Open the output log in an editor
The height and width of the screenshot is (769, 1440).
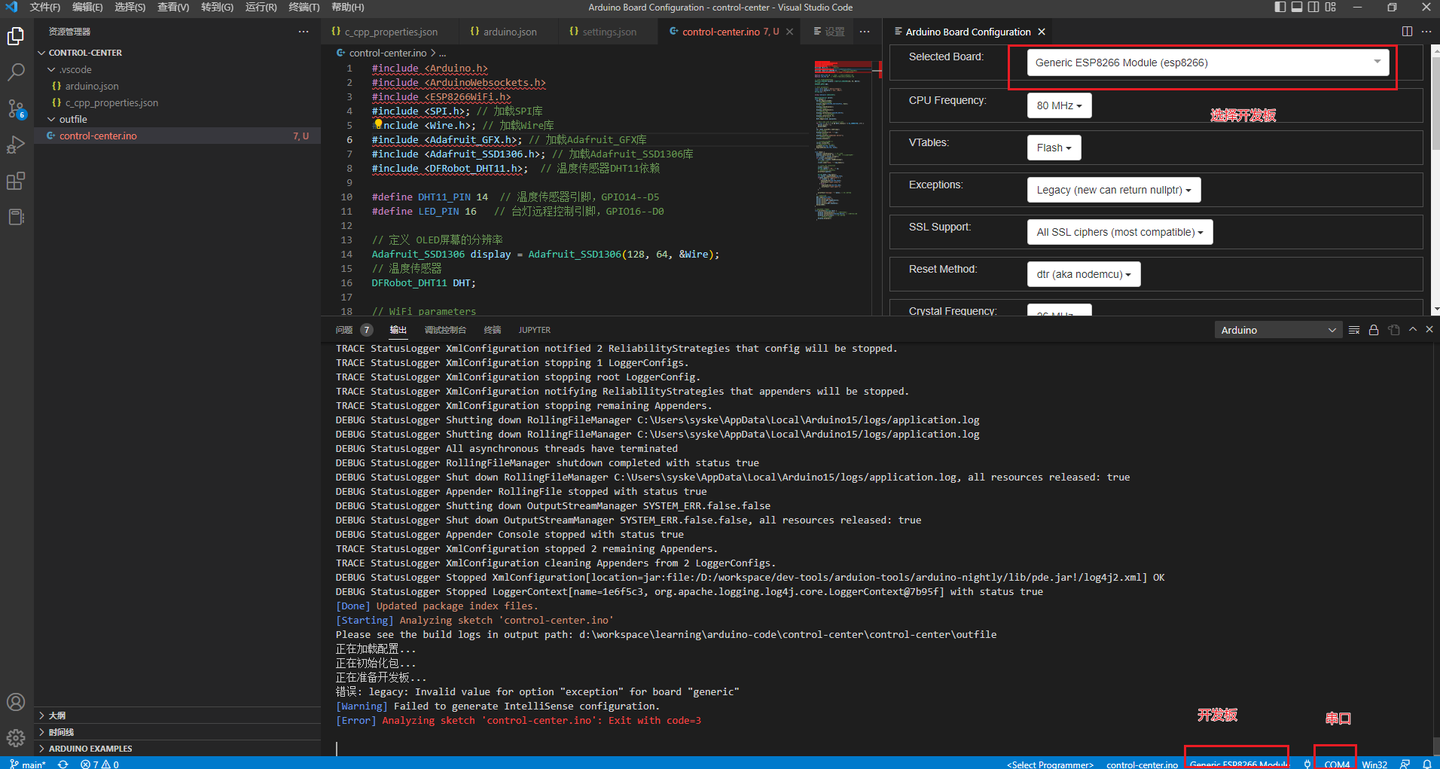point(1394,329)
